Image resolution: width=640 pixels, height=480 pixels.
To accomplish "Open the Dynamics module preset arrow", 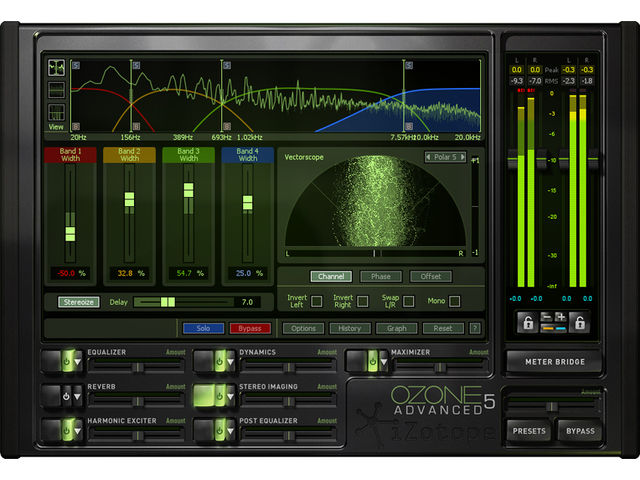I will pyautogui.click(x=230, y=362).
